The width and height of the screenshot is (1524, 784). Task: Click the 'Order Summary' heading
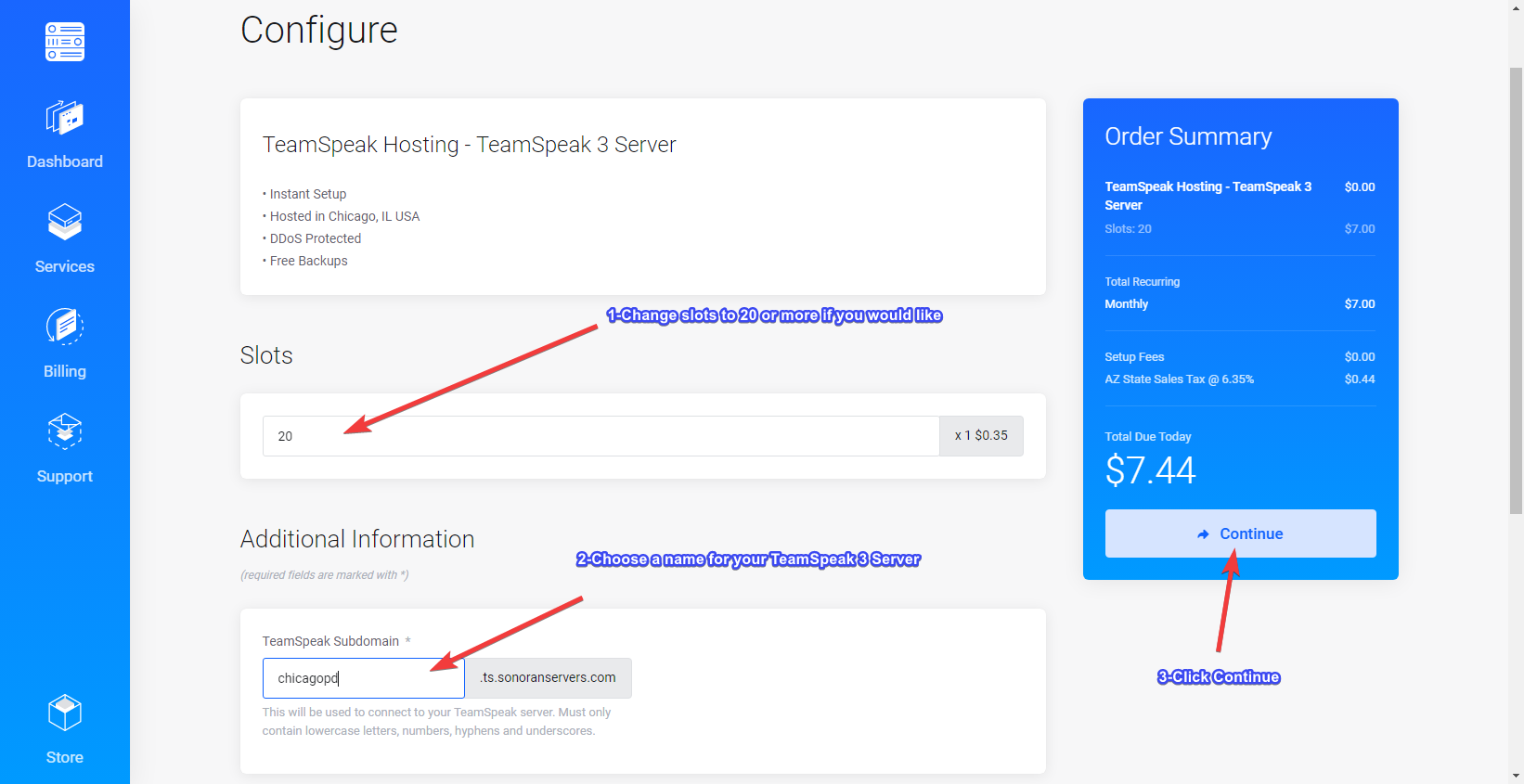pos(1188,136)
